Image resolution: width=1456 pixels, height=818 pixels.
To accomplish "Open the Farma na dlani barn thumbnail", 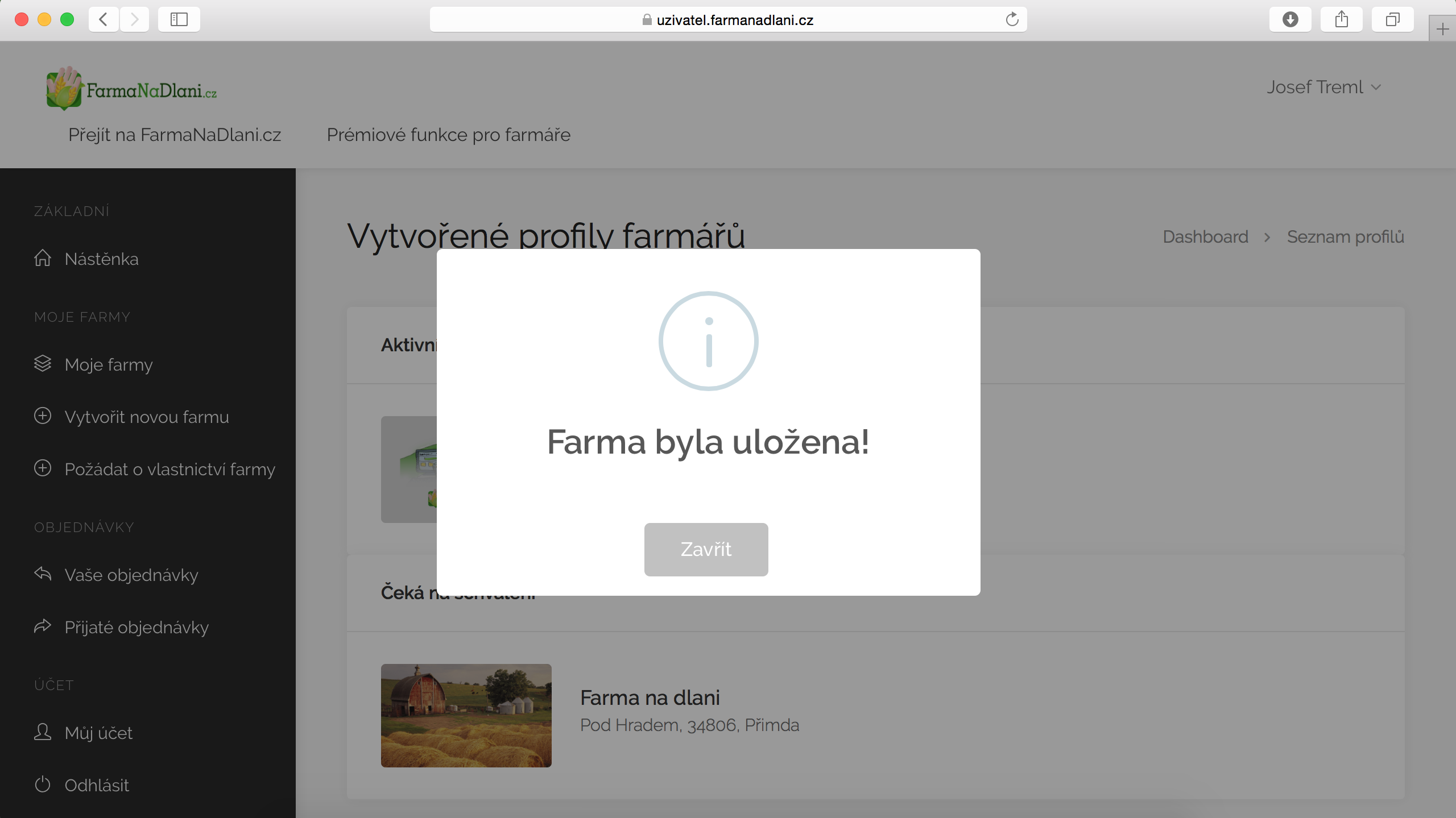I will click(466, 715).
